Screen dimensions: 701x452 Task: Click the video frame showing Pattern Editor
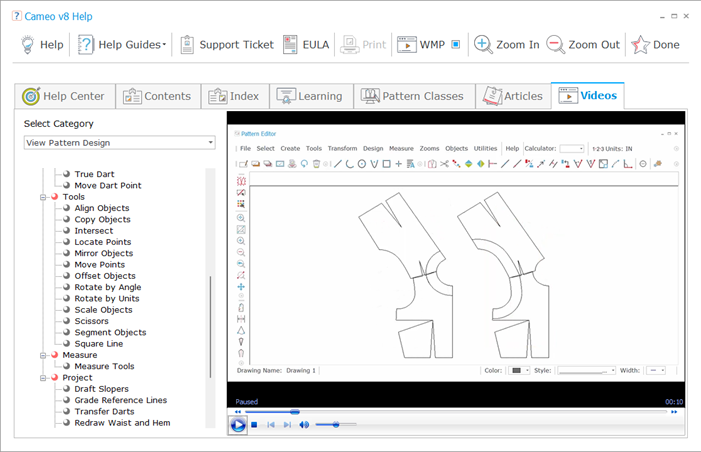456,254
